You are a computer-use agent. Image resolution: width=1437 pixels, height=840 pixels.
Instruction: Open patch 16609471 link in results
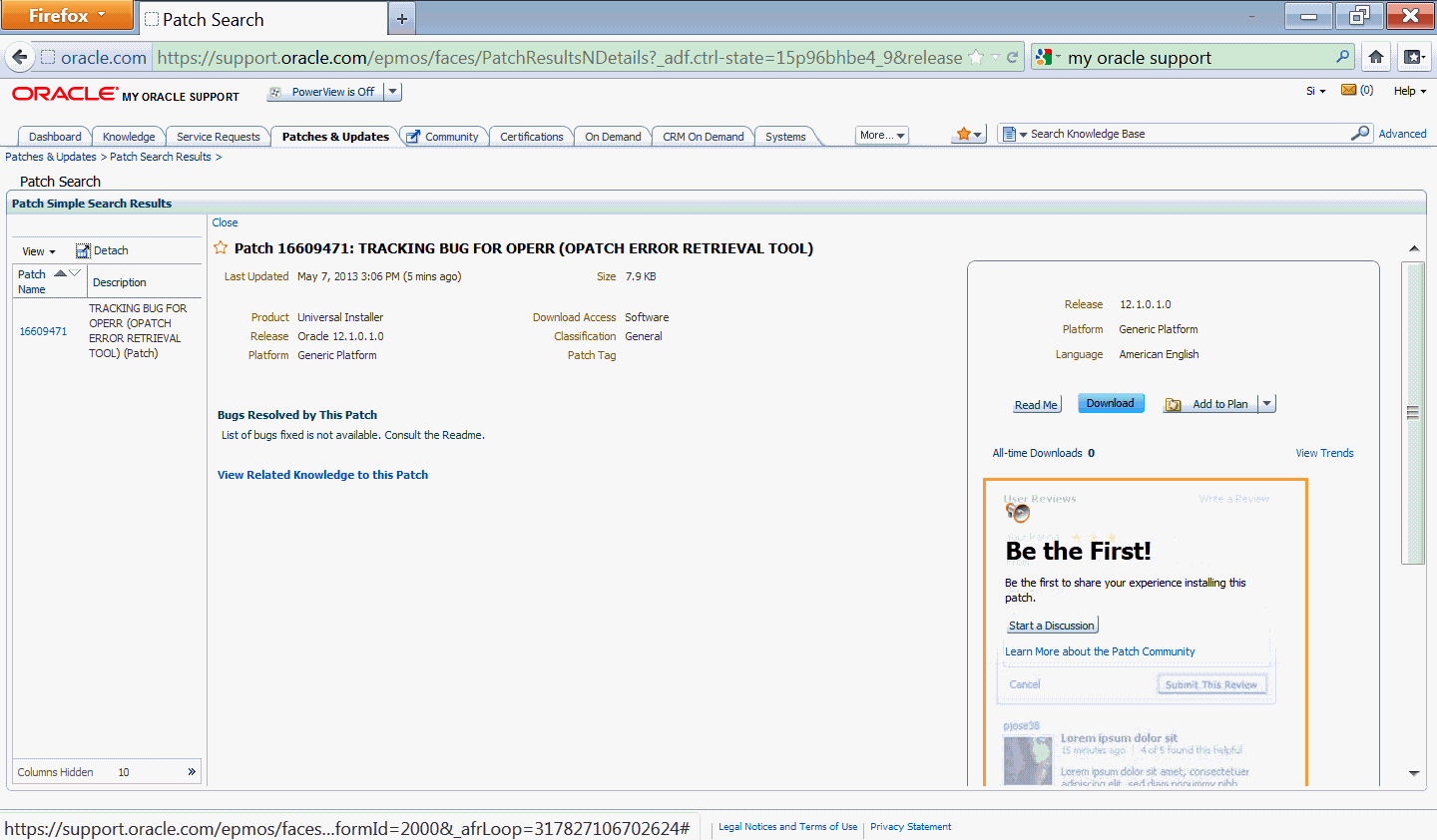43,331
